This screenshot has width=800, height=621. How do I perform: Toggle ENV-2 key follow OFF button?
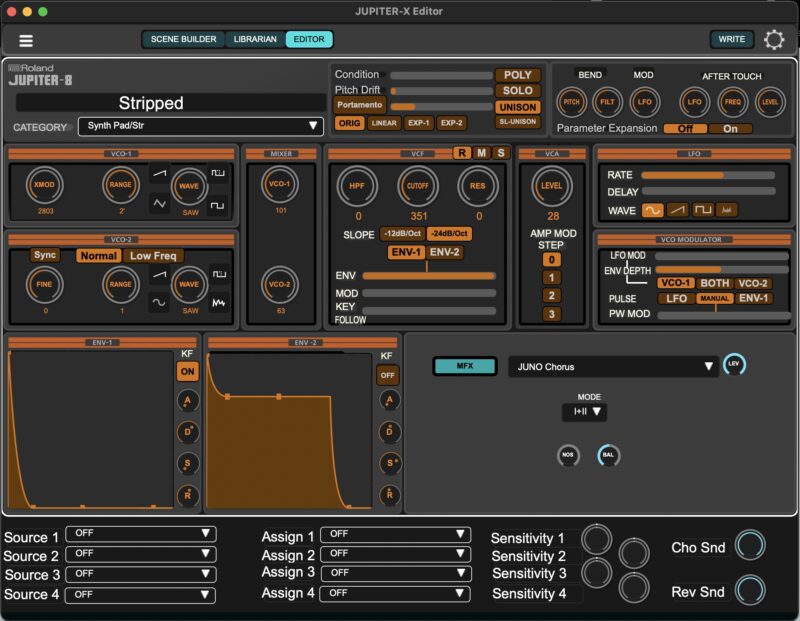point(387,375)
